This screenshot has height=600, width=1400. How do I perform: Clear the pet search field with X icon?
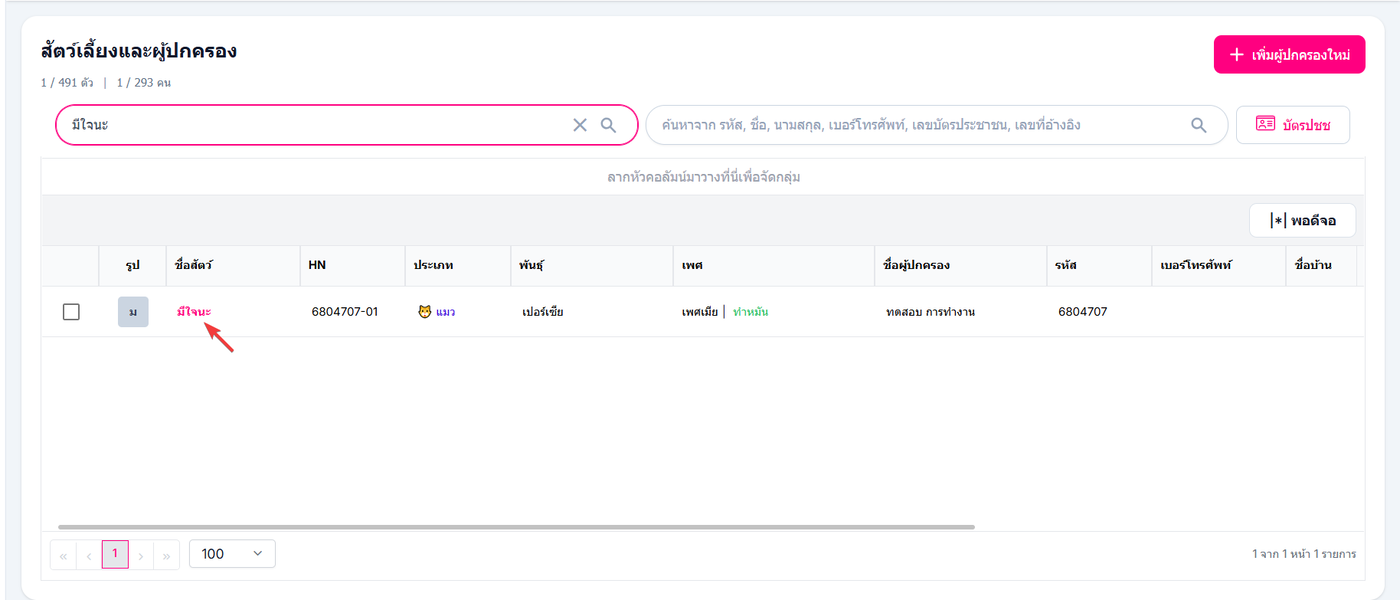click(x=580, y=125)
